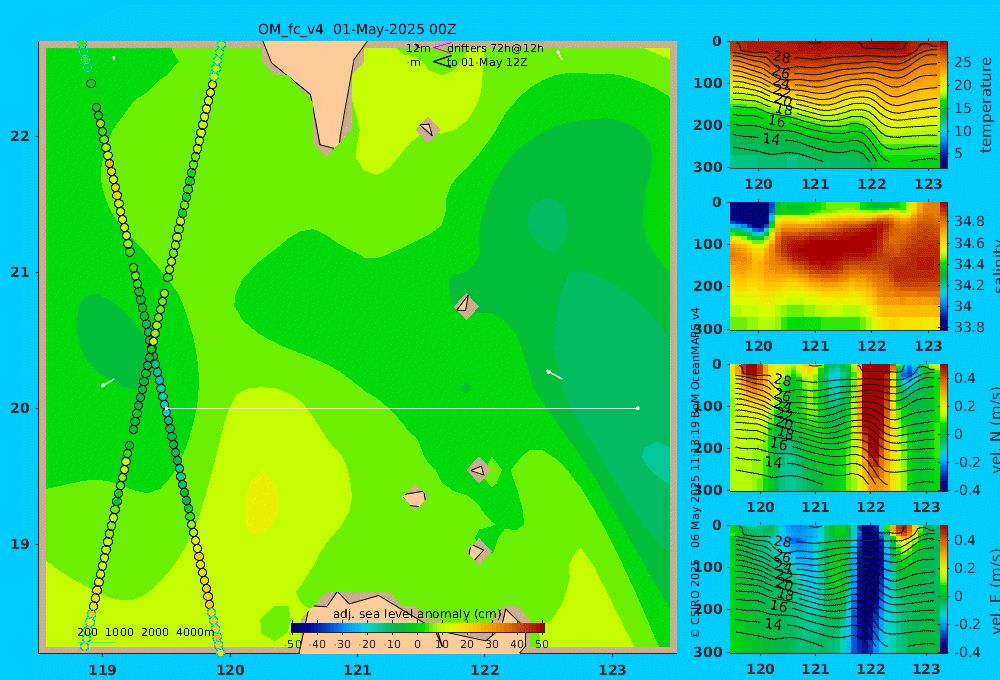Image resolution: width=1000 pixels, height=680 pixels.
Task: Click the vel. E colorbar
Action: click(x=944, y=589)
